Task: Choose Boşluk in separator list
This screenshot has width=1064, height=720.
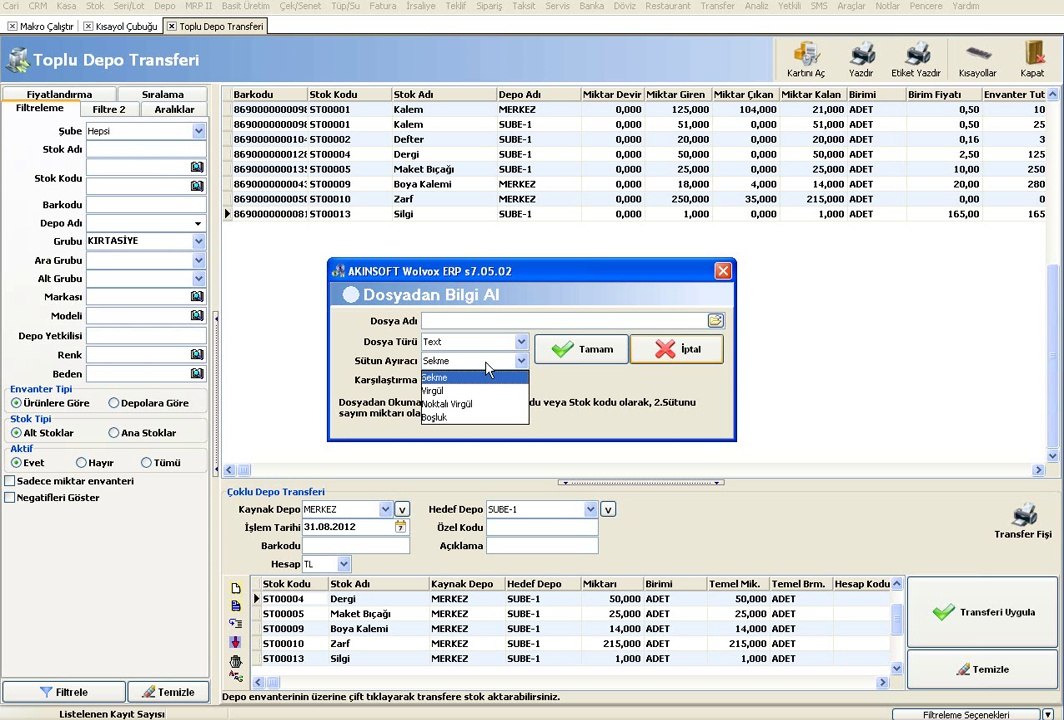Action: 475,417
